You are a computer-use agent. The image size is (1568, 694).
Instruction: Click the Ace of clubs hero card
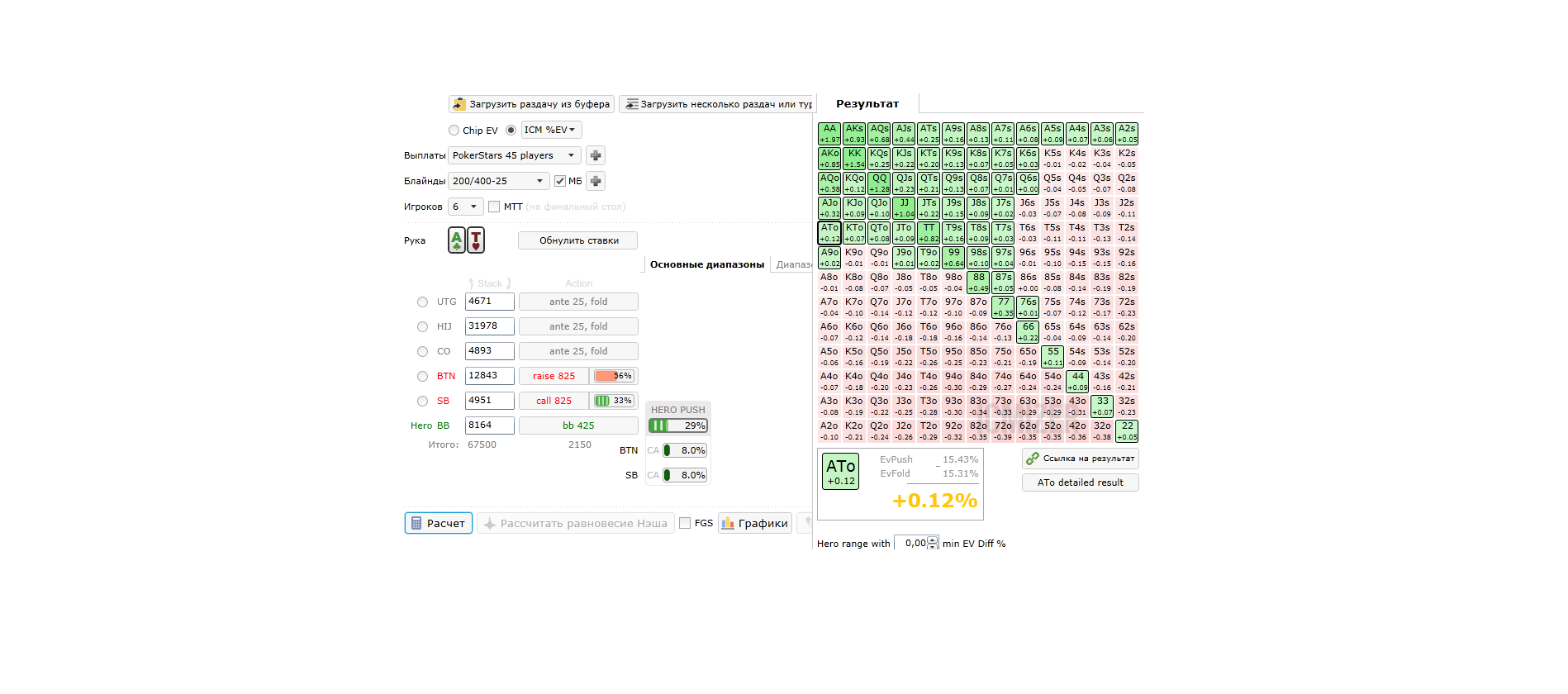point(457,240)
